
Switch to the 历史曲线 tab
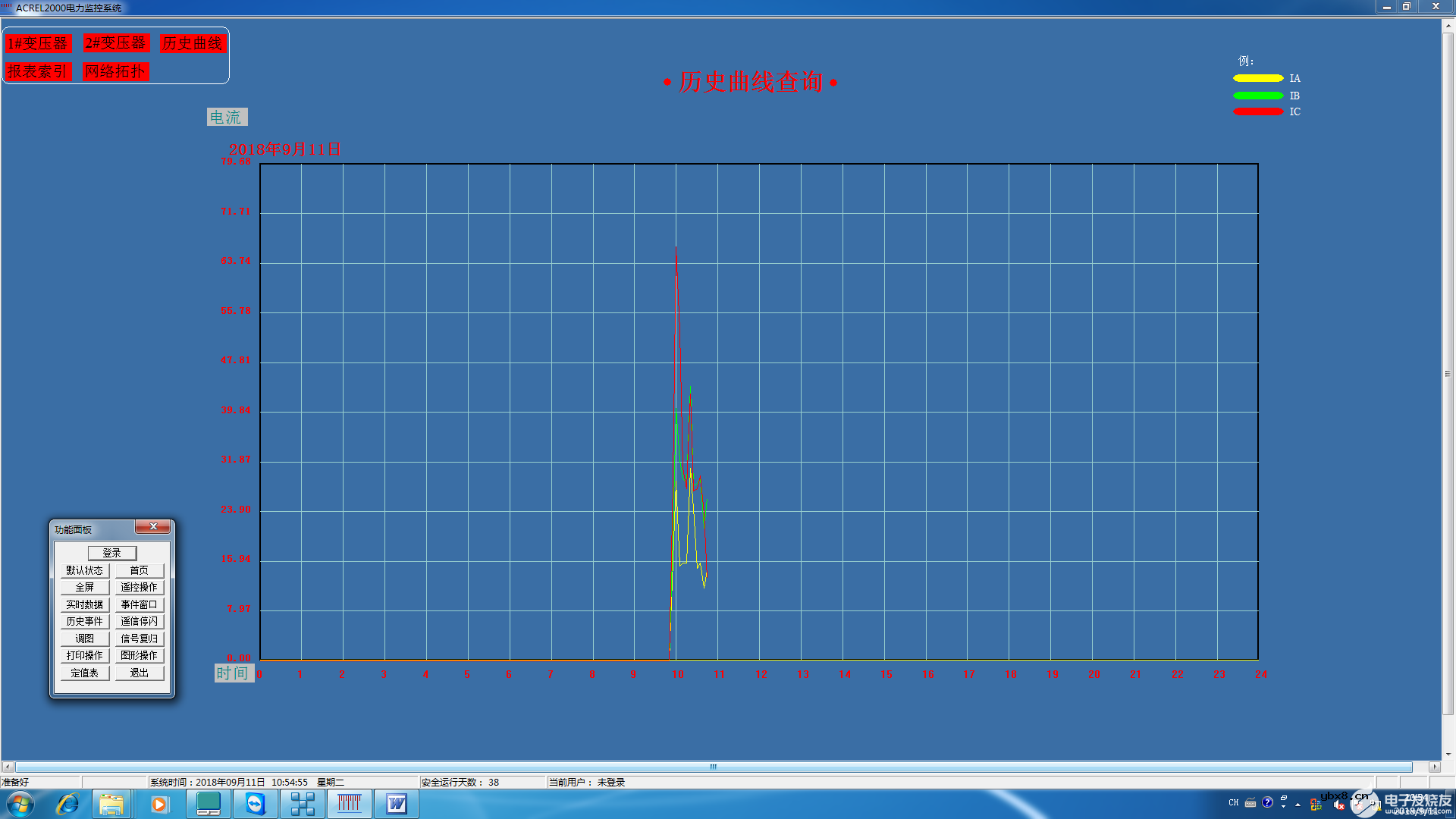192,43
